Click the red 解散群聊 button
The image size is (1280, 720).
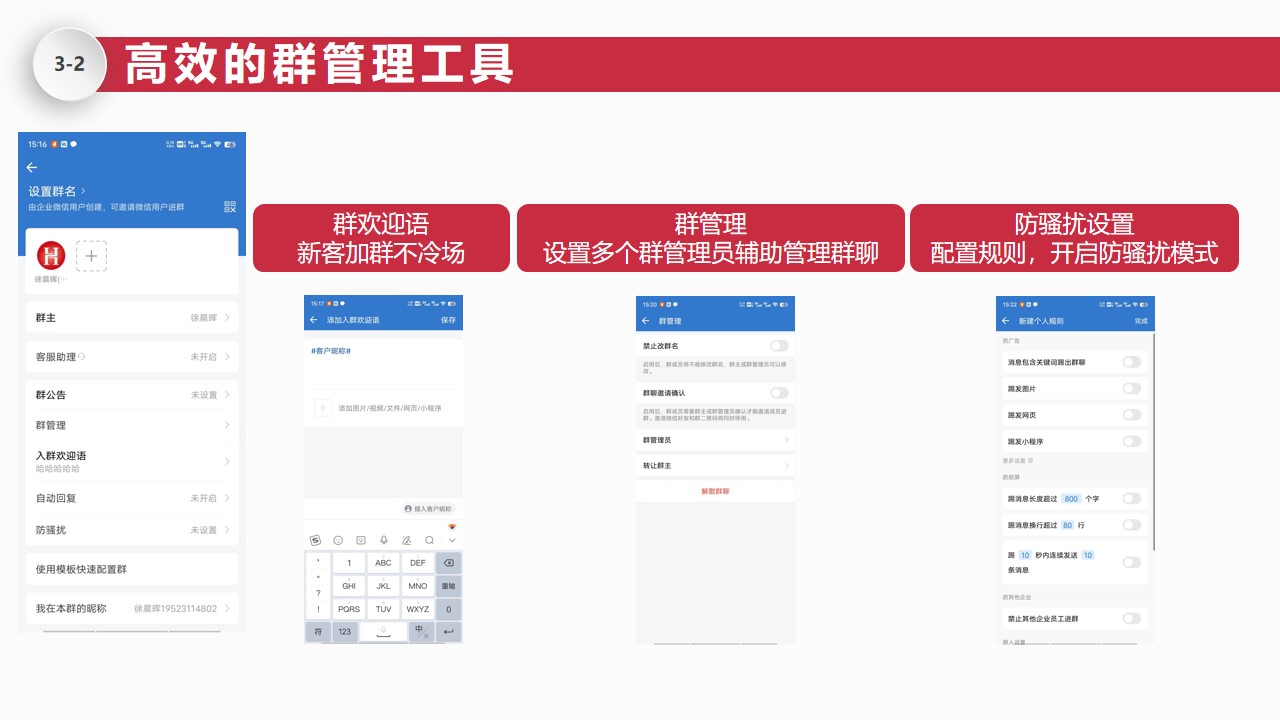click(715, 491)
